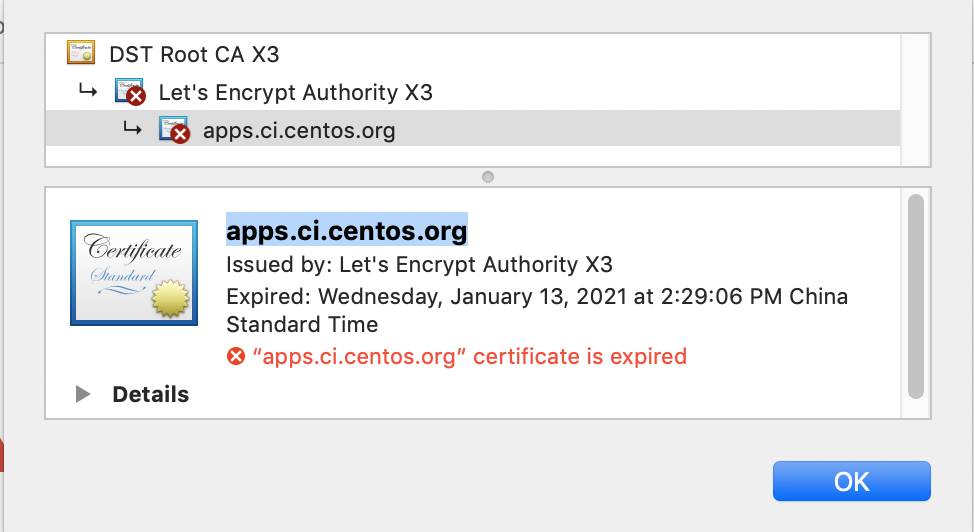Expand the Details disclosure triangle

click(x=83, y=394)
